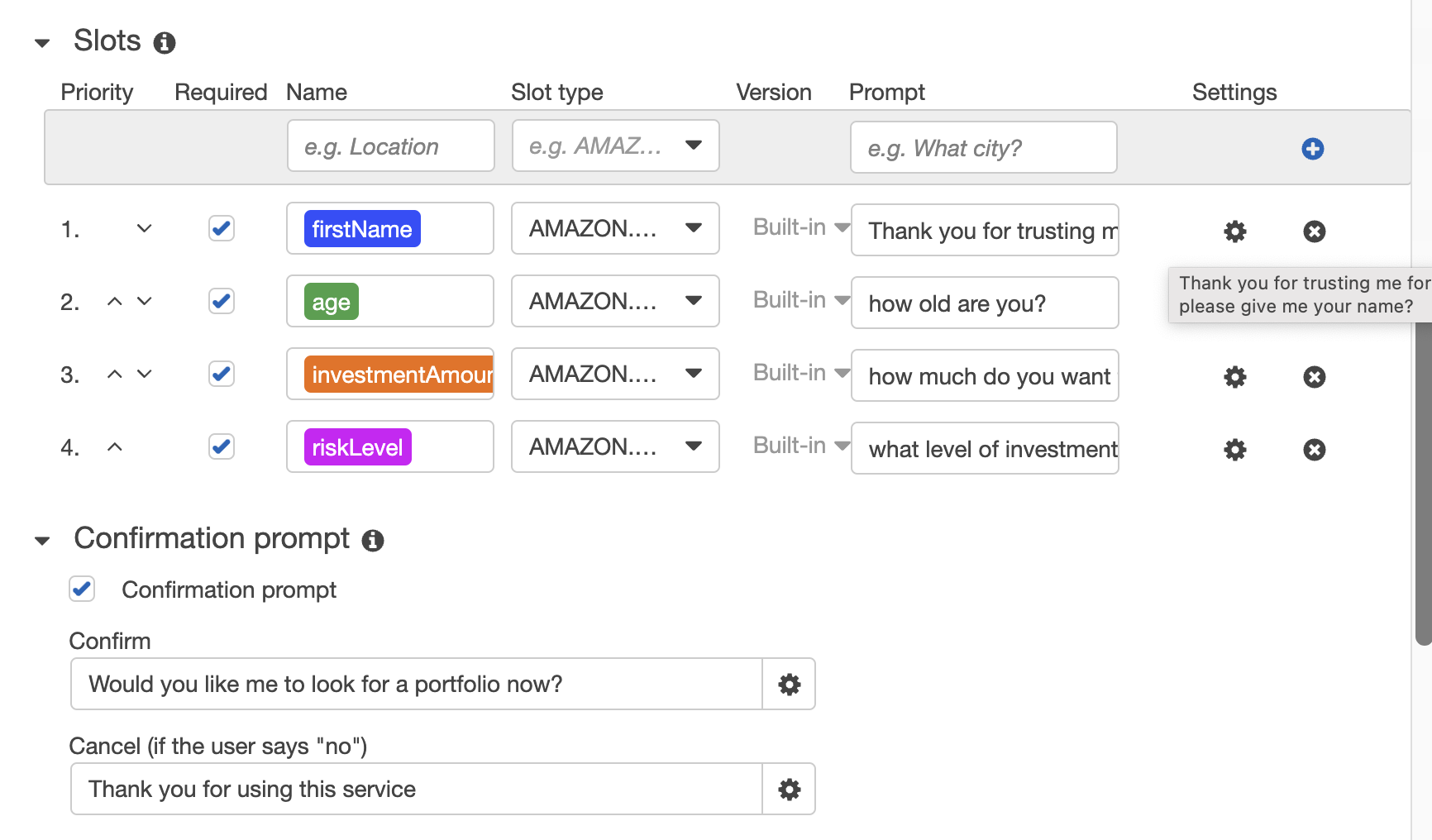
Task: Disable the Confirmation prompt checkbox
Action: click(81, 589)
